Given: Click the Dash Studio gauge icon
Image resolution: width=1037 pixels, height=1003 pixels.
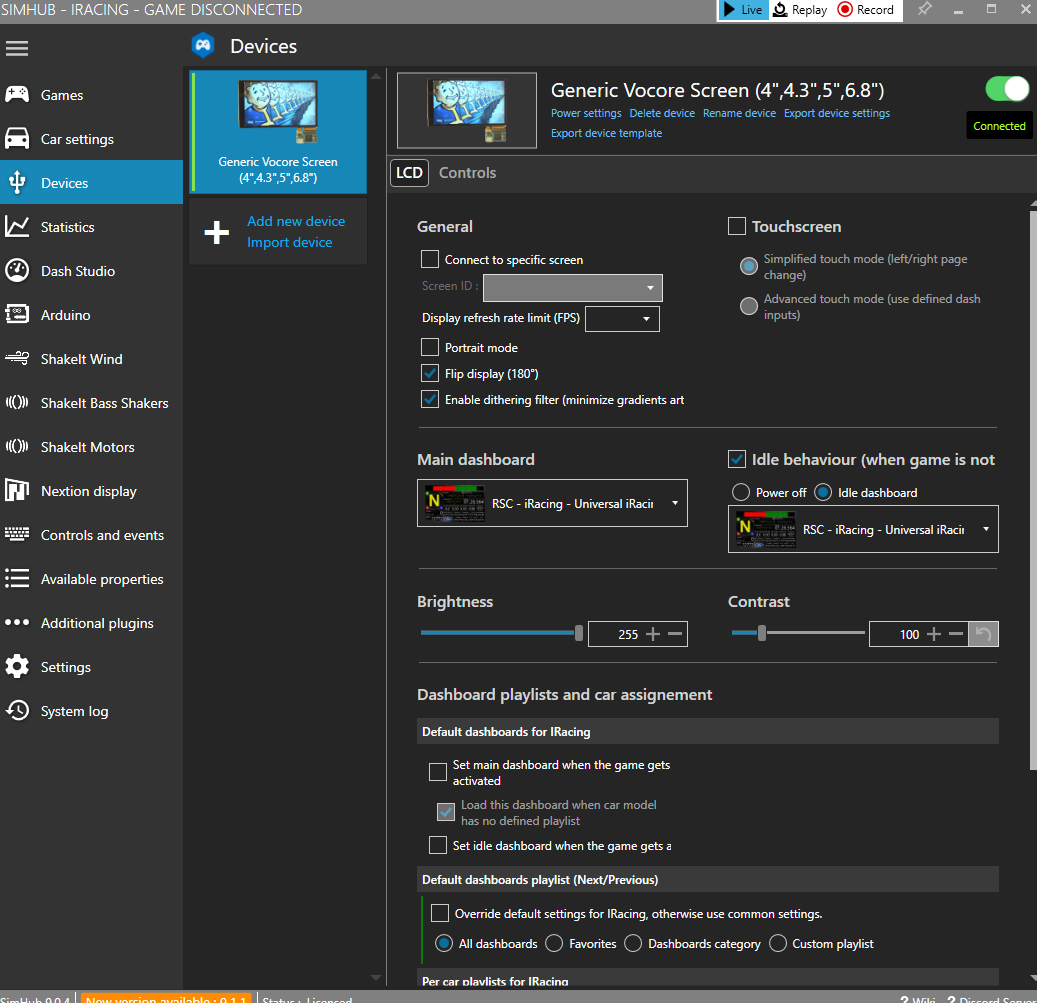Looking at the screenshot, I should tap(17, 270).
